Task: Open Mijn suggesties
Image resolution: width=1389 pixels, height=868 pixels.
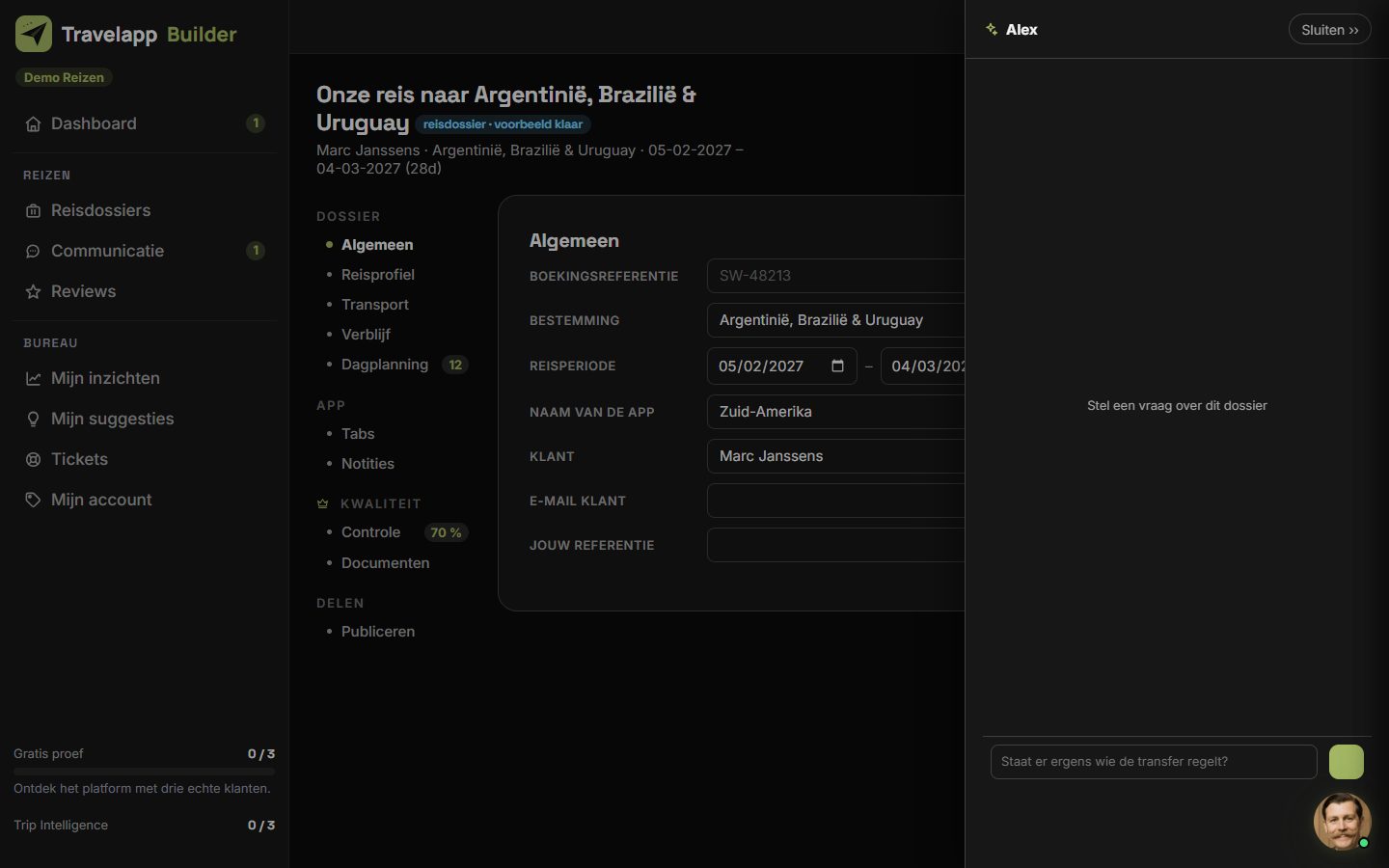Action: click(145, 419)
